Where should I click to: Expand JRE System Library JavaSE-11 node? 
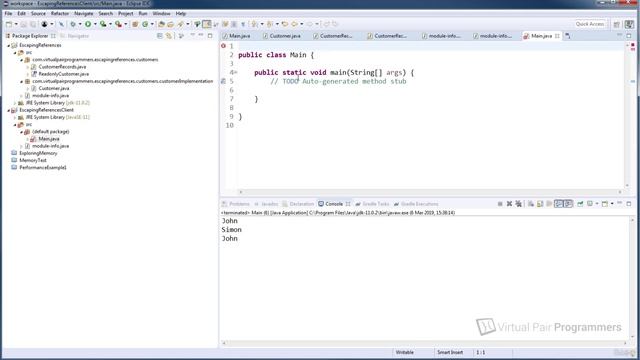[x=15, y=118]
